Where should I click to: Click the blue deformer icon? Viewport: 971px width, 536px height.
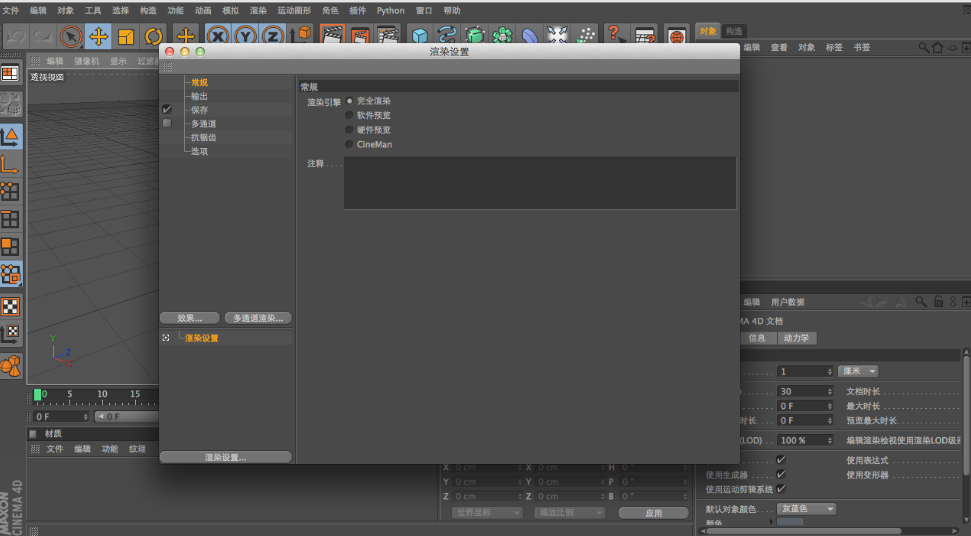[x=529, y=35]
